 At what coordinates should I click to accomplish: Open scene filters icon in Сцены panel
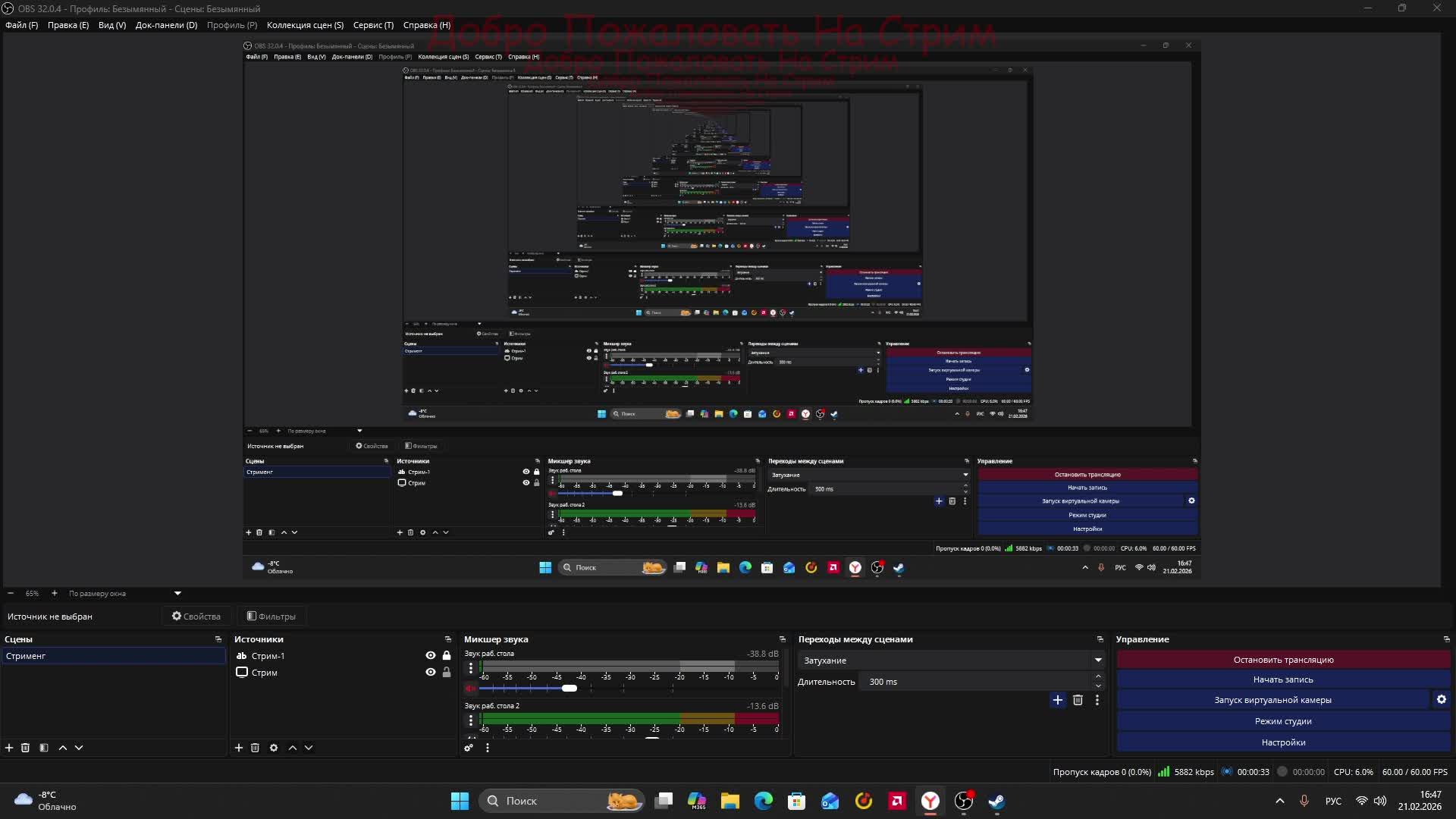[44, 748]
